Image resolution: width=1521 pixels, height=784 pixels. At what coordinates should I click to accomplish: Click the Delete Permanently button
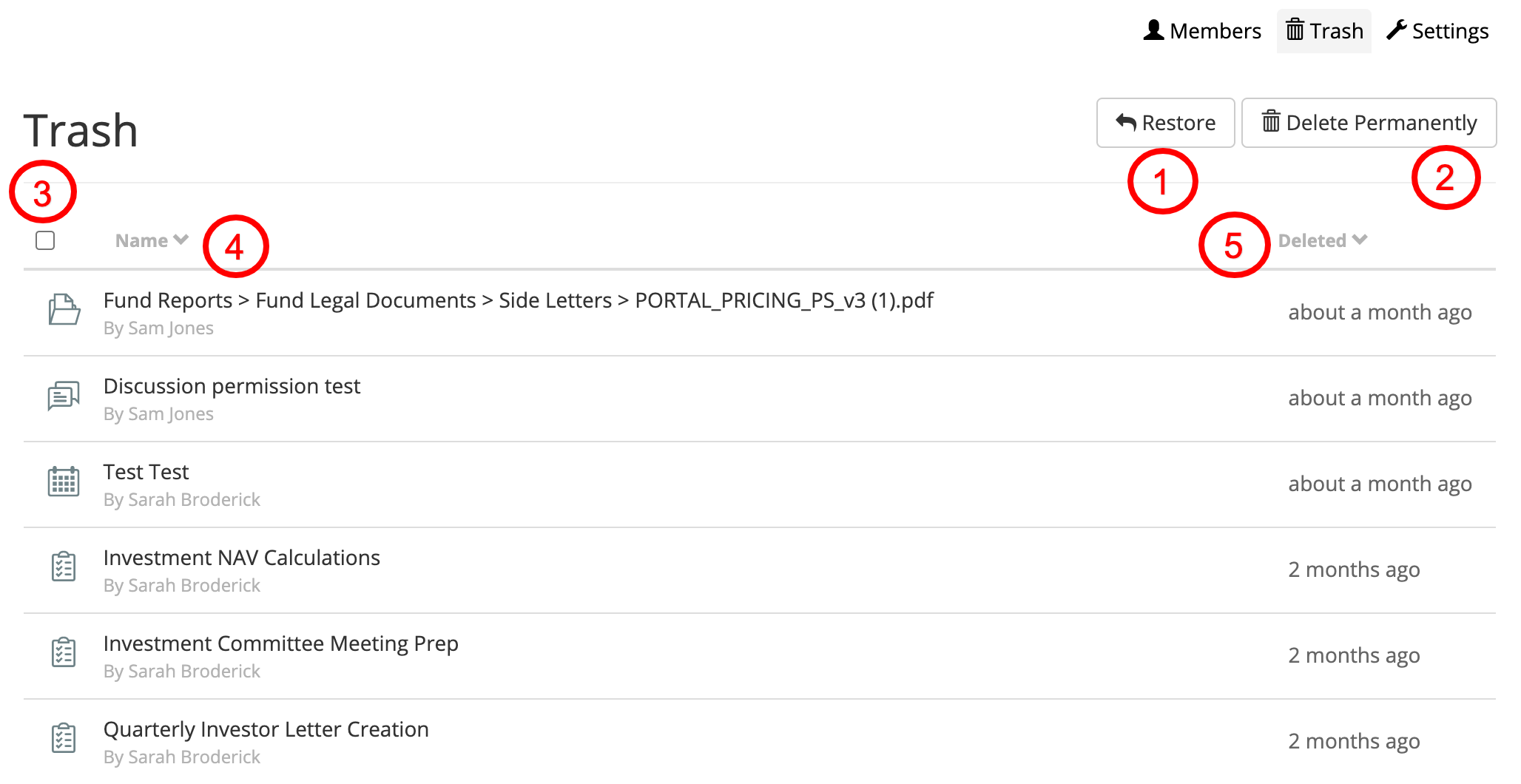(x=1369, y=123)
